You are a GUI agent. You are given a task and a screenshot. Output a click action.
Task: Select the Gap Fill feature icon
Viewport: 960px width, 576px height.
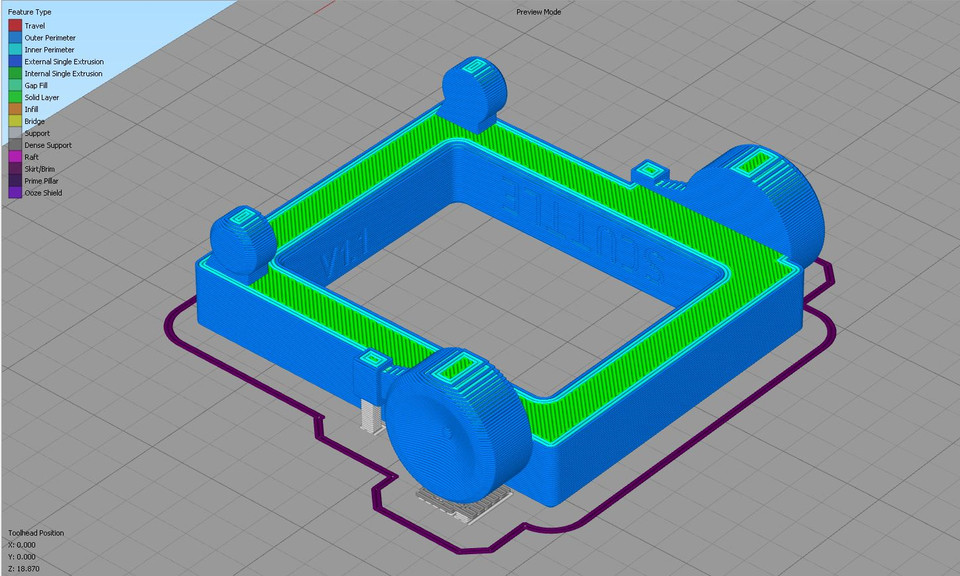point(13,85)
